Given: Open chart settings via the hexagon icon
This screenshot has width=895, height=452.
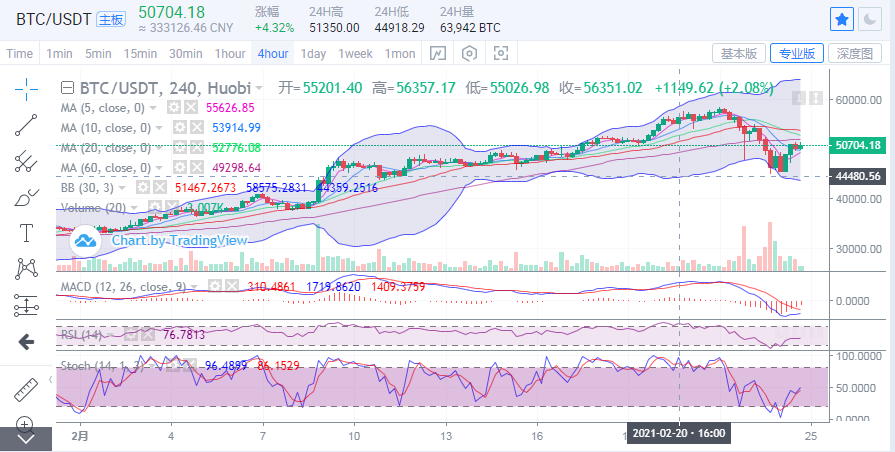Looking at the screenshot, I should [x=469, y=54].
